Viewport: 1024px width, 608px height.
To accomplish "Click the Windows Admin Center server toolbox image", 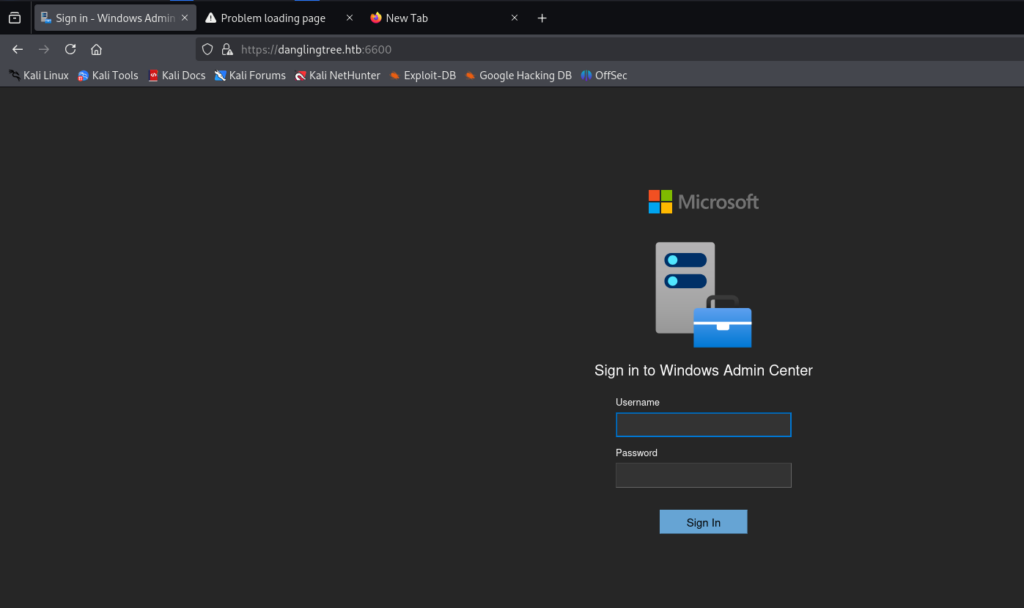I will [703, 295].
